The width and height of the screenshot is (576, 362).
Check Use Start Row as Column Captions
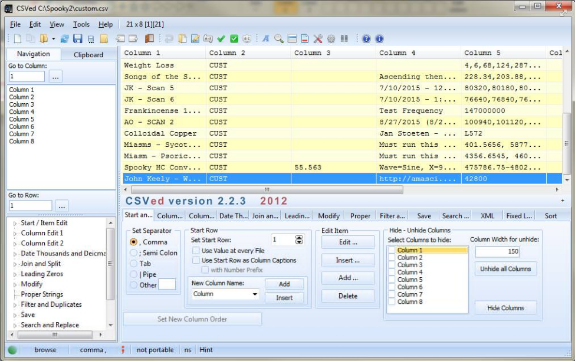coord(196,260)
